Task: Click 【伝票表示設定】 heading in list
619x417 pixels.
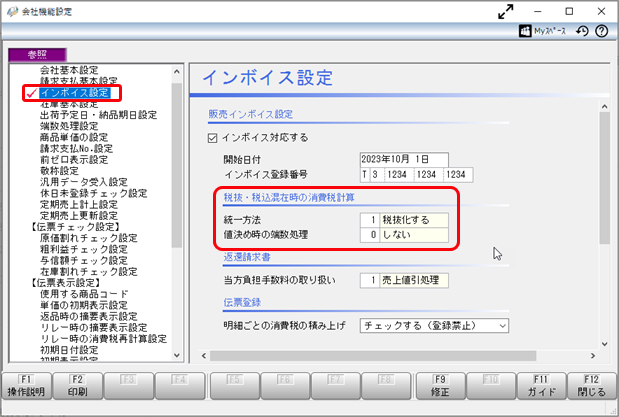Action: coord(66,283)
